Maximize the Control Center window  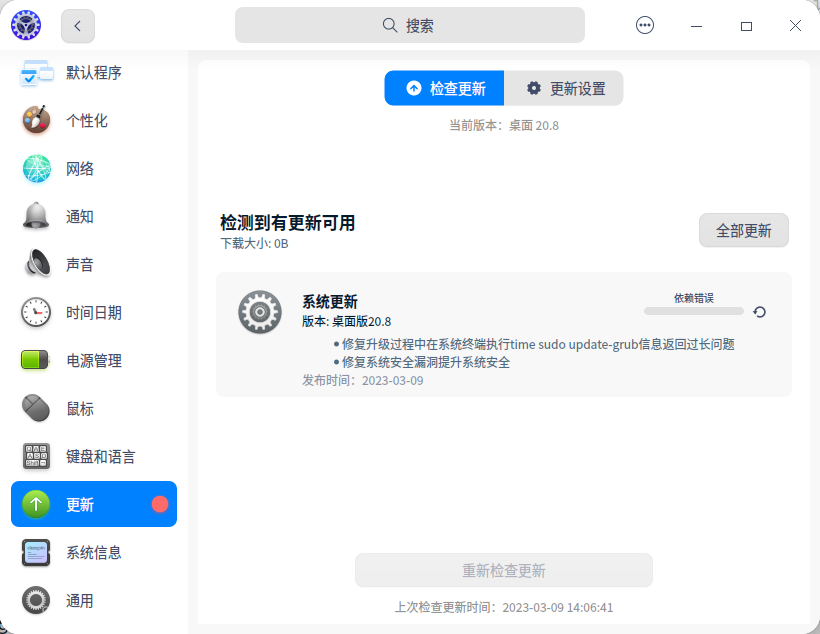coord(746,26)
